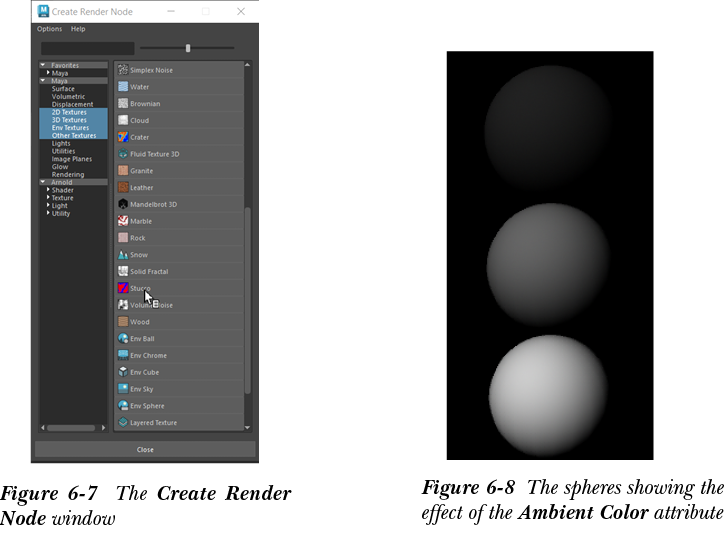Expand the Arnold Utility category
The width and height of the screenshot is (727, 534).
48,214
